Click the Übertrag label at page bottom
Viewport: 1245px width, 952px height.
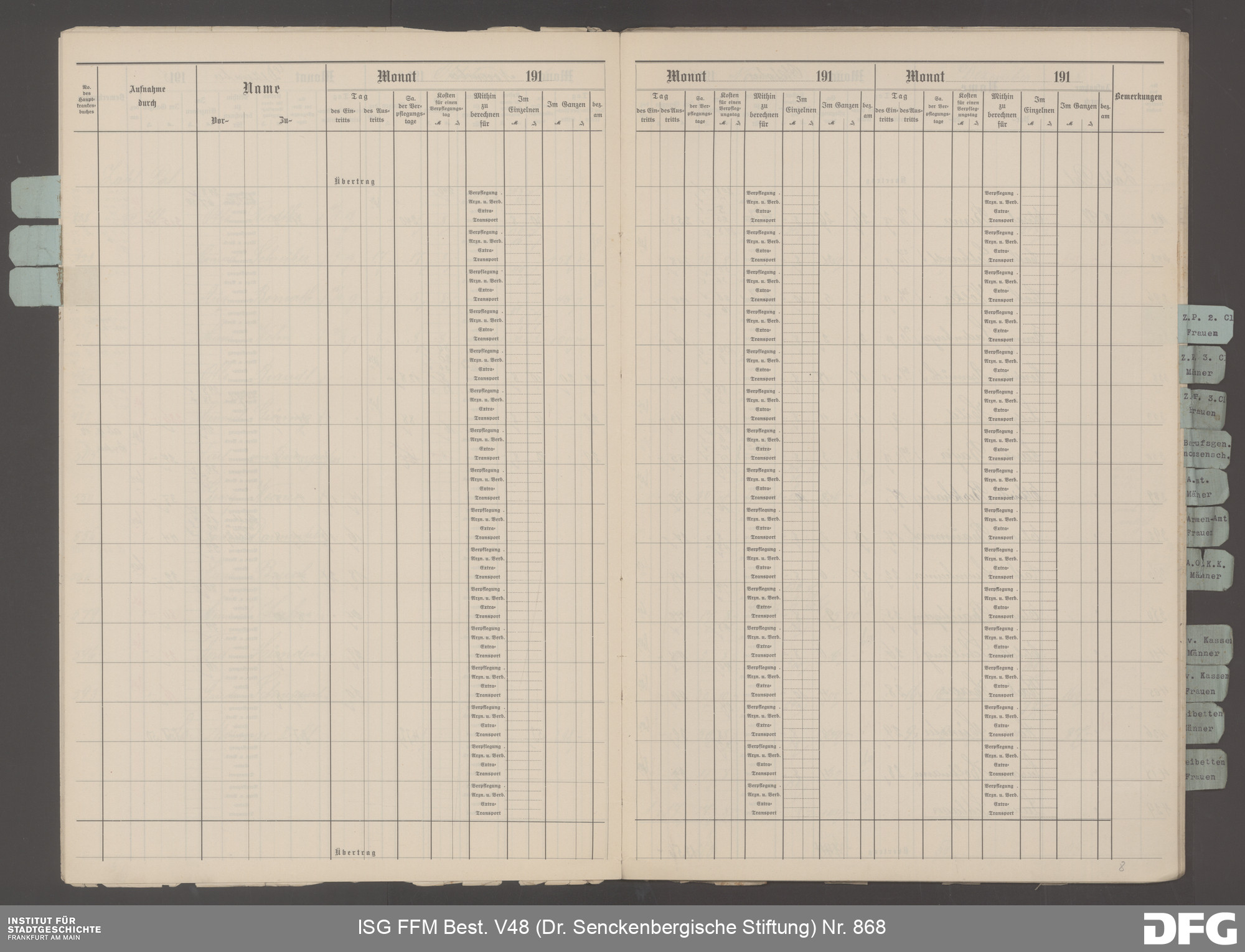coord(354,853)
